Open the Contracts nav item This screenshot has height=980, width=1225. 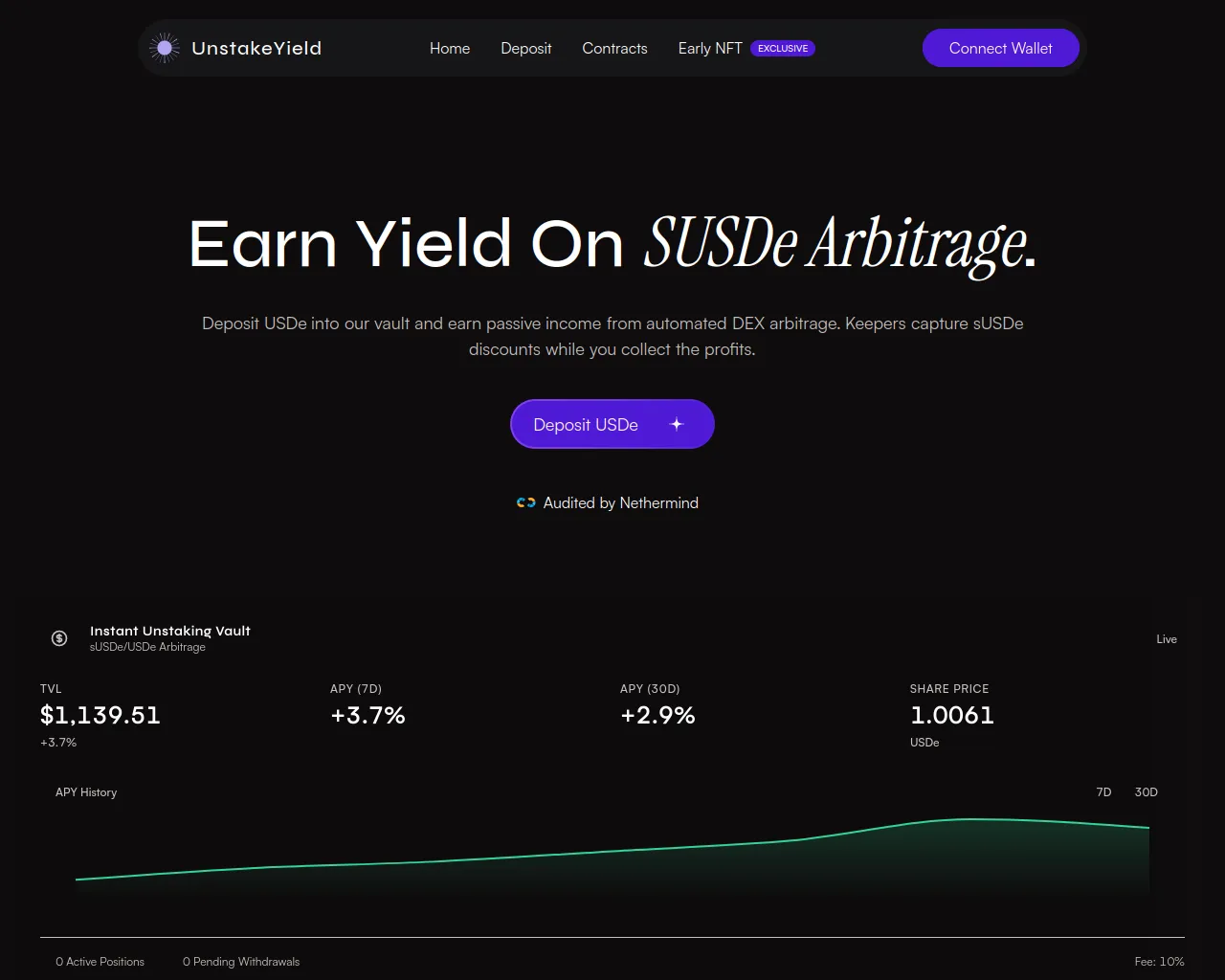click(614, 48)
